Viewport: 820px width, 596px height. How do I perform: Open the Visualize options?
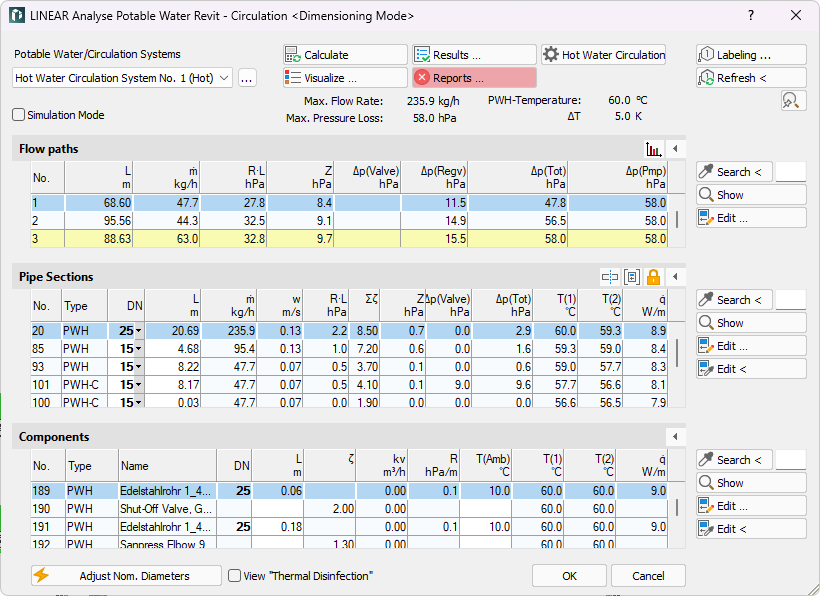345,78
